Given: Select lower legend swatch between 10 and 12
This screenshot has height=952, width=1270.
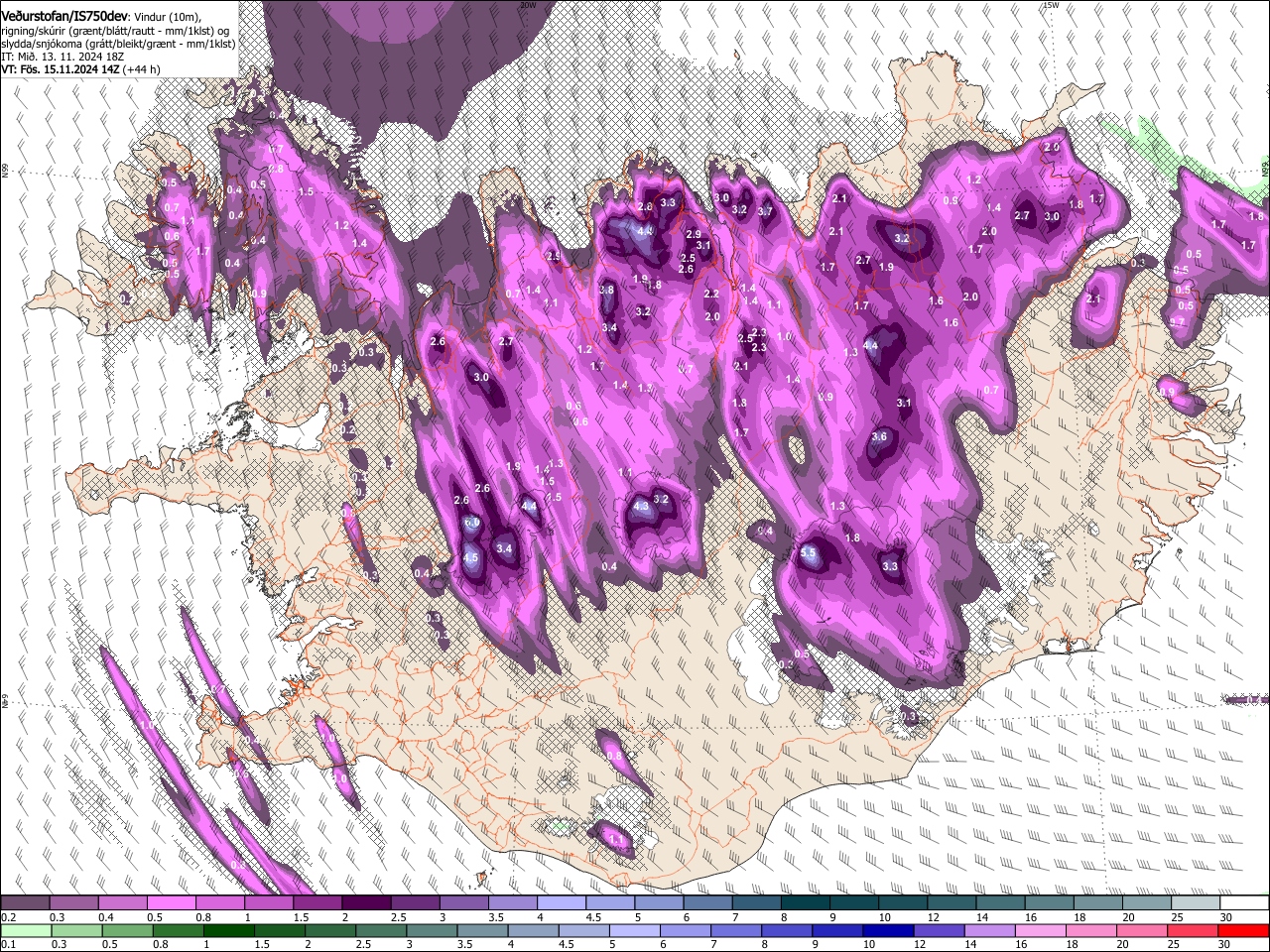Looking at the screenshot, I should (x=887, y=930).
